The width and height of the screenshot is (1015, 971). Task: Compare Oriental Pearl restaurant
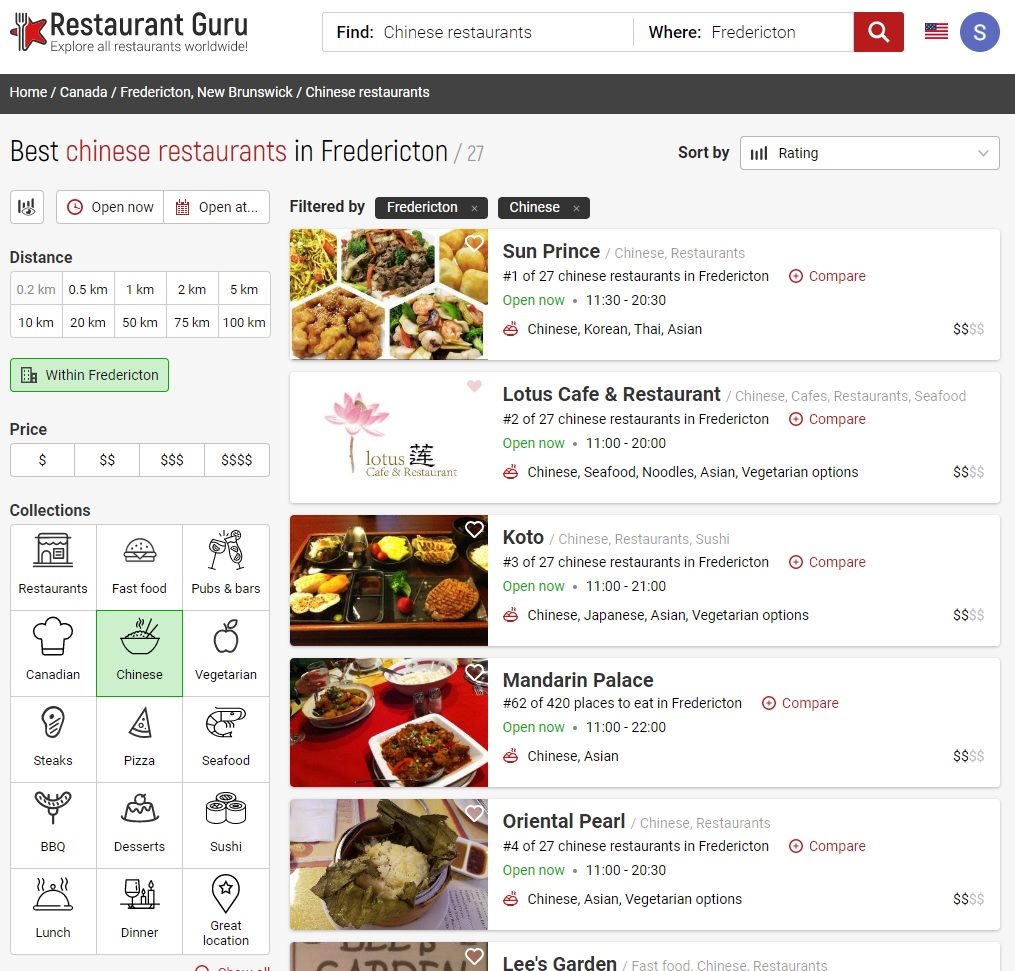coord(827,846)
